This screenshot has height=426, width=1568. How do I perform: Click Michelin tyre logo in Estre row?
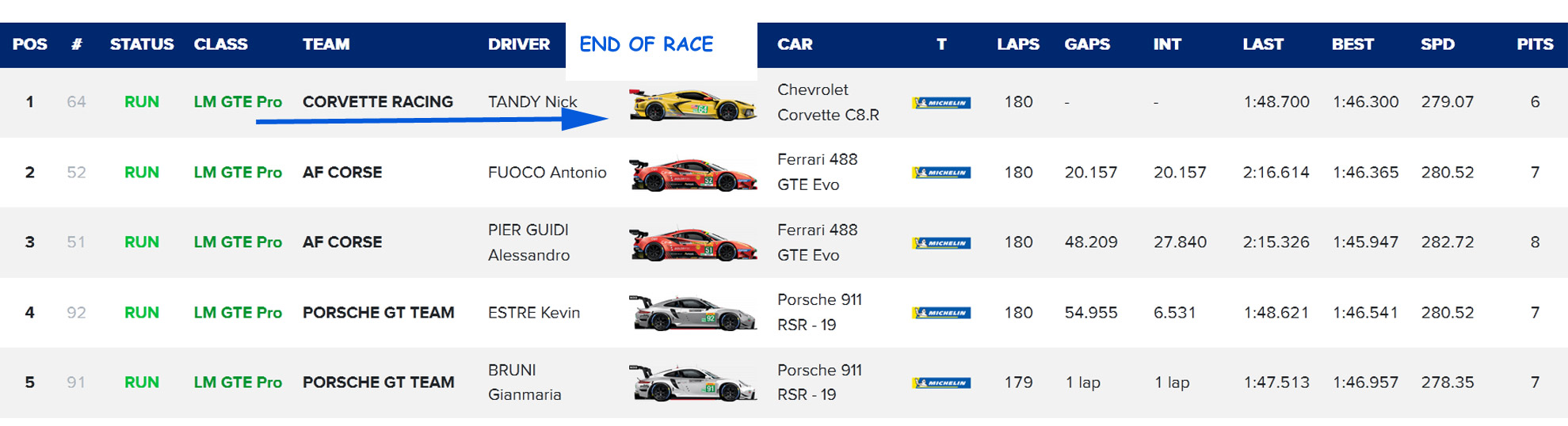(x=941, y=313)
